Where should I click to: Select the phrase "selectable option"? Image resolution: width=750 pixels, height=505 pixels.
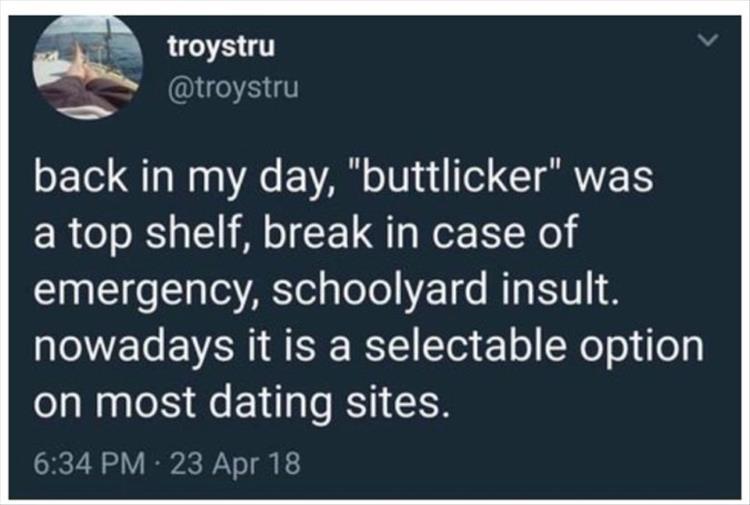tap(534, 346)
